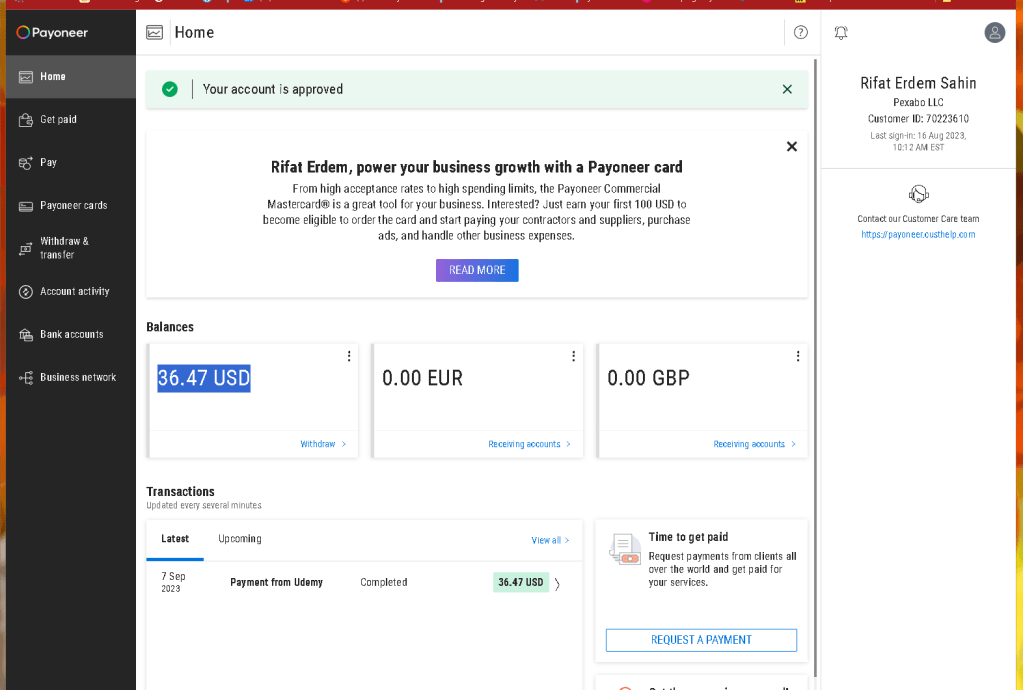Click the Bank accounts sidebar icon
The height and width of the screenshot is (690, 1023).
(x=25, y=335)
